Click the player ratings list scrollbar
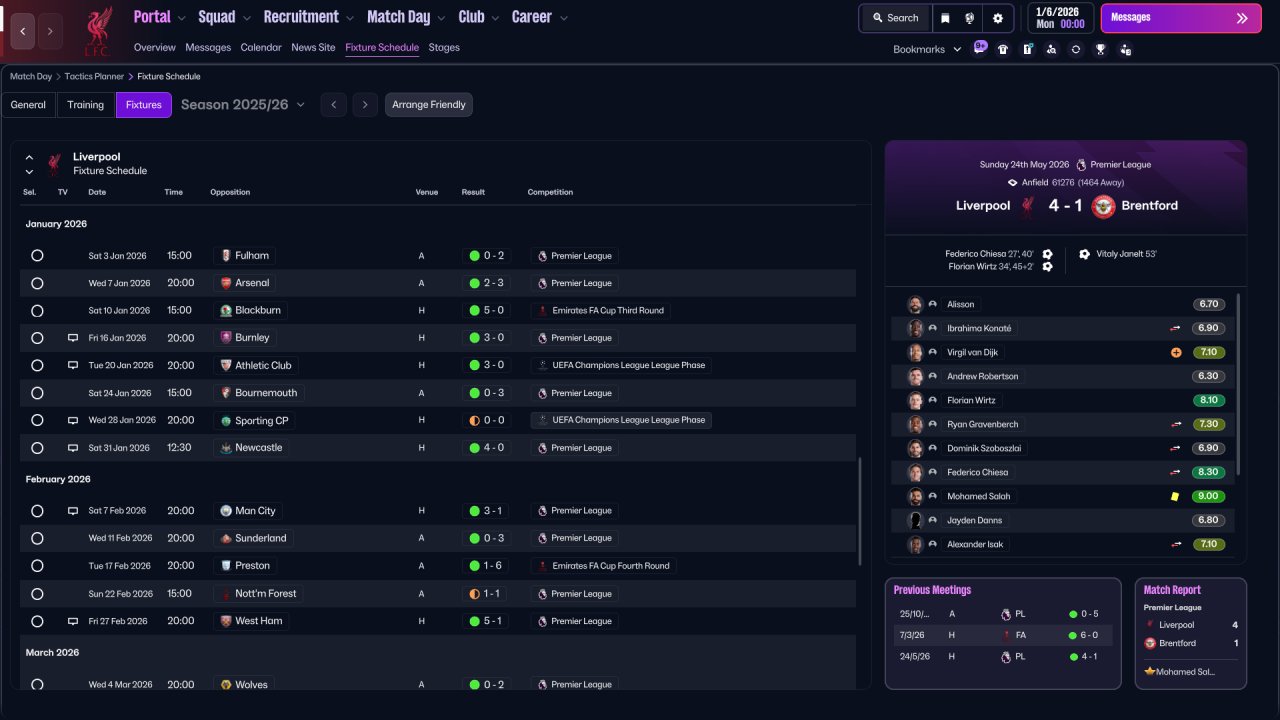This screenshot has width=1280, height=720. click(x=1238, y=384)
